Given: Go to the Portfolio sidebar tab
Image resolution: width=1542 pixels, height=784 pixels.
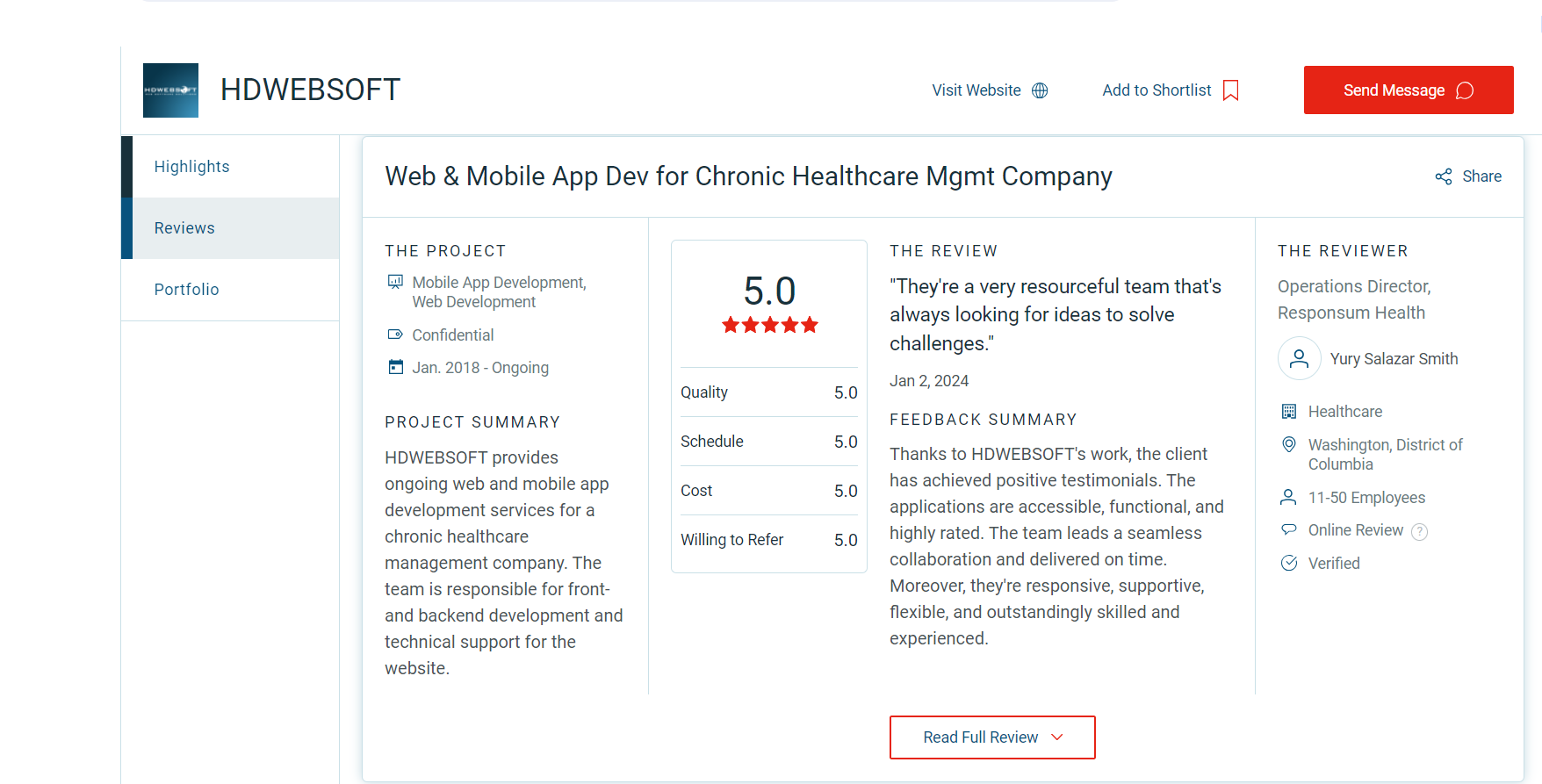Looking at the screenshot, I should (186, 290).
